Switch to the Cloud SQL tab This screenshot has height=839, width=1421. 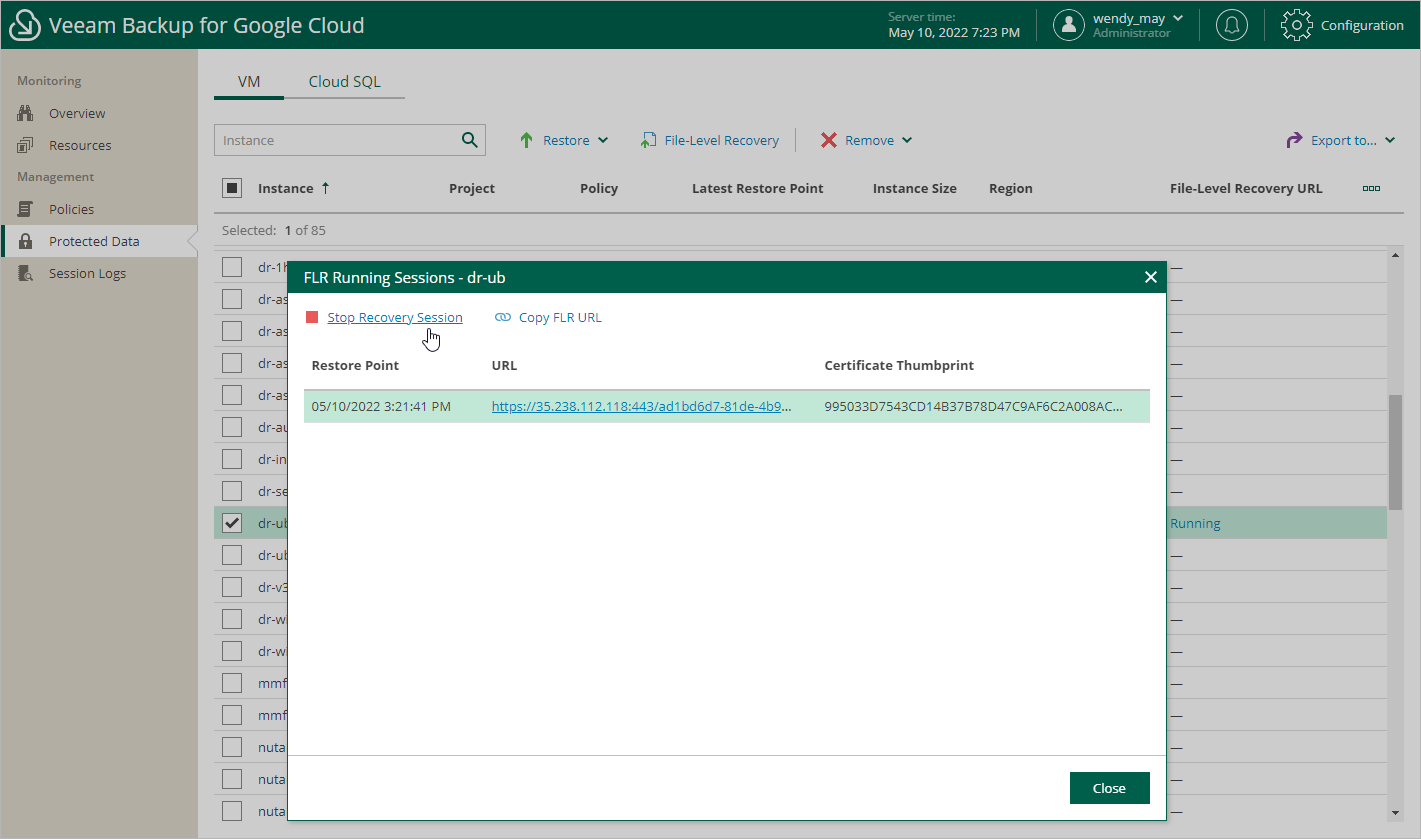point(344,82)
